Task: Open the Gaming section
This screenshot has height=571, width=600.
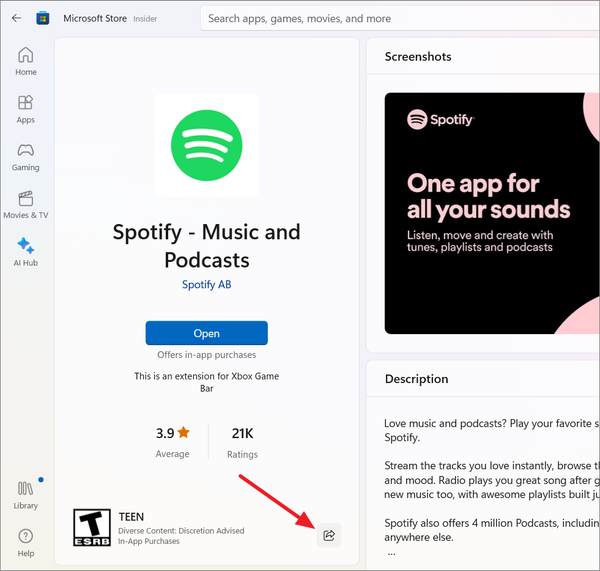Action: (26, 157)
